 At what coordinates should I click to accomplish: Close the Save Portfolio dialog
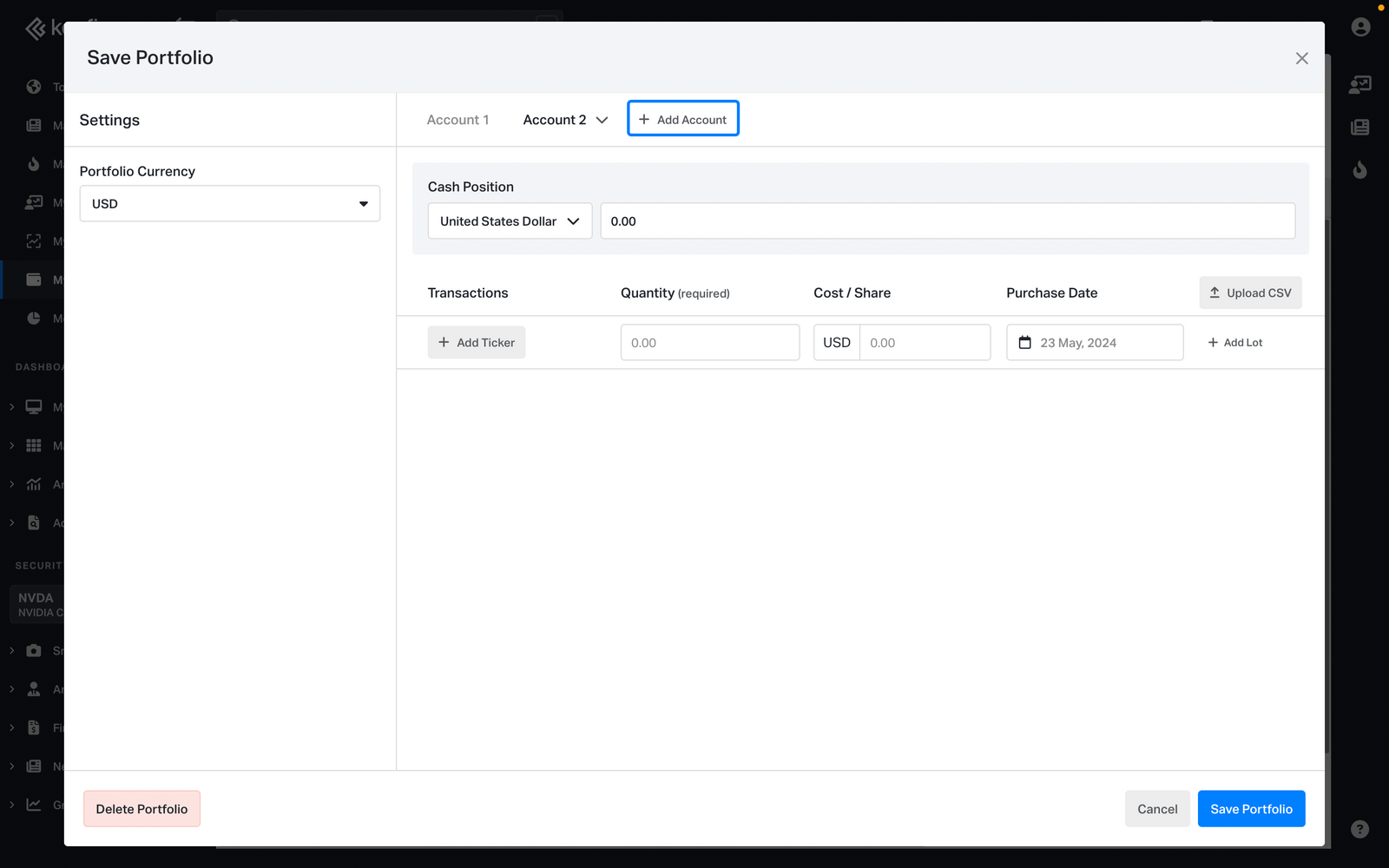click(1301, 58)
